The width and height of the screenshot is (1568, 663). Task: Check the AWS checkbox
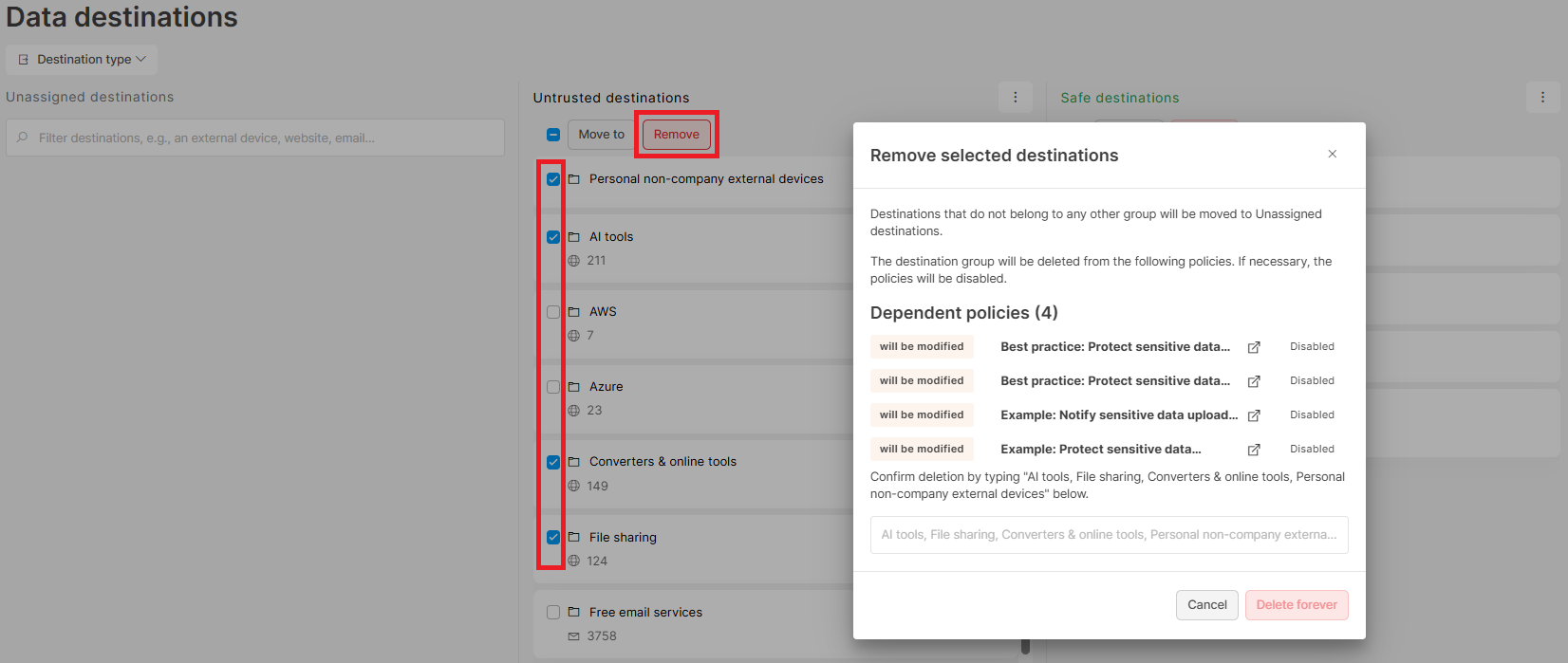tap(553, 312)
